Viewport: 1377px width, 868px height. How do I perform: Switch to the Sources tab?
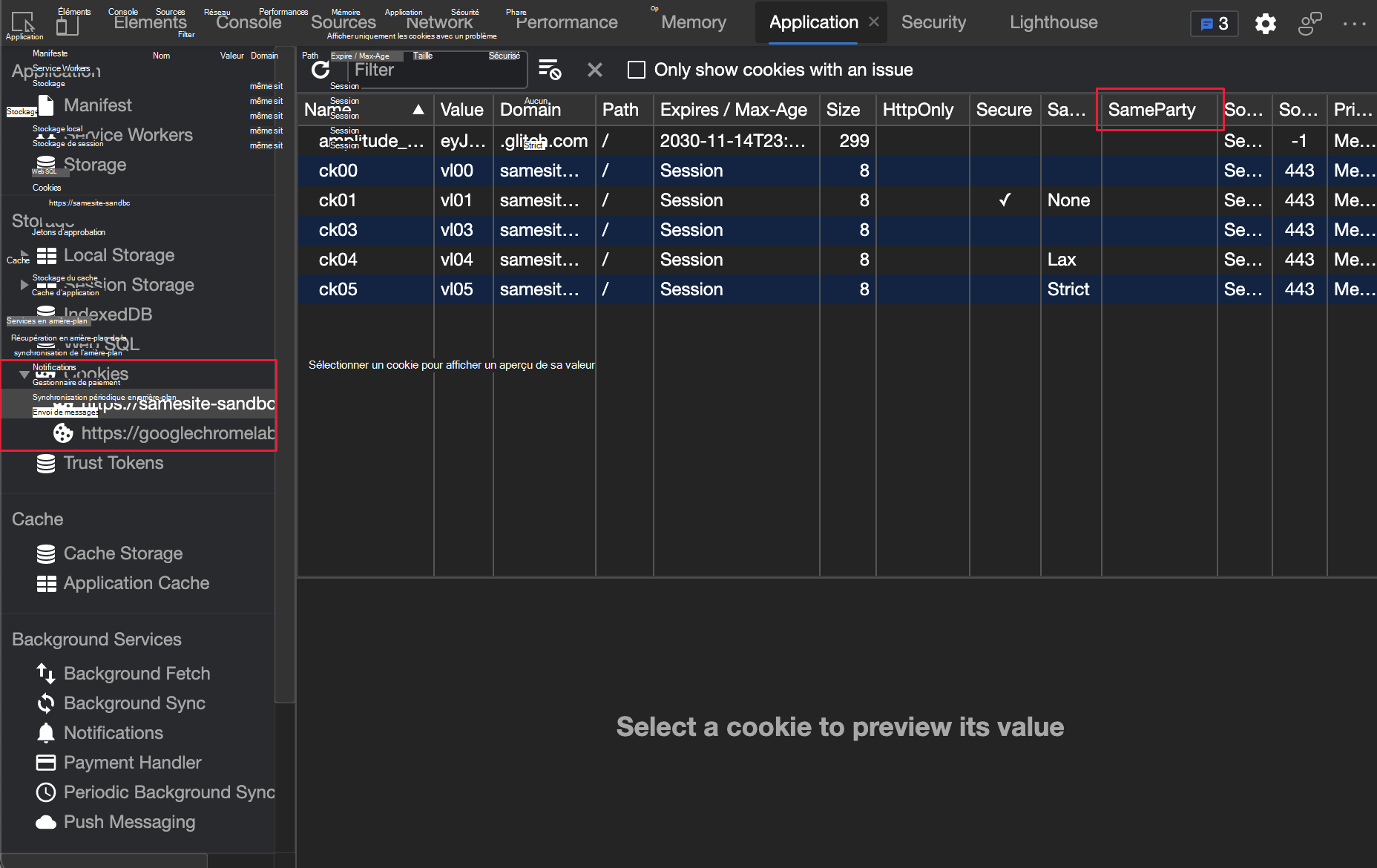click(344, 22)
